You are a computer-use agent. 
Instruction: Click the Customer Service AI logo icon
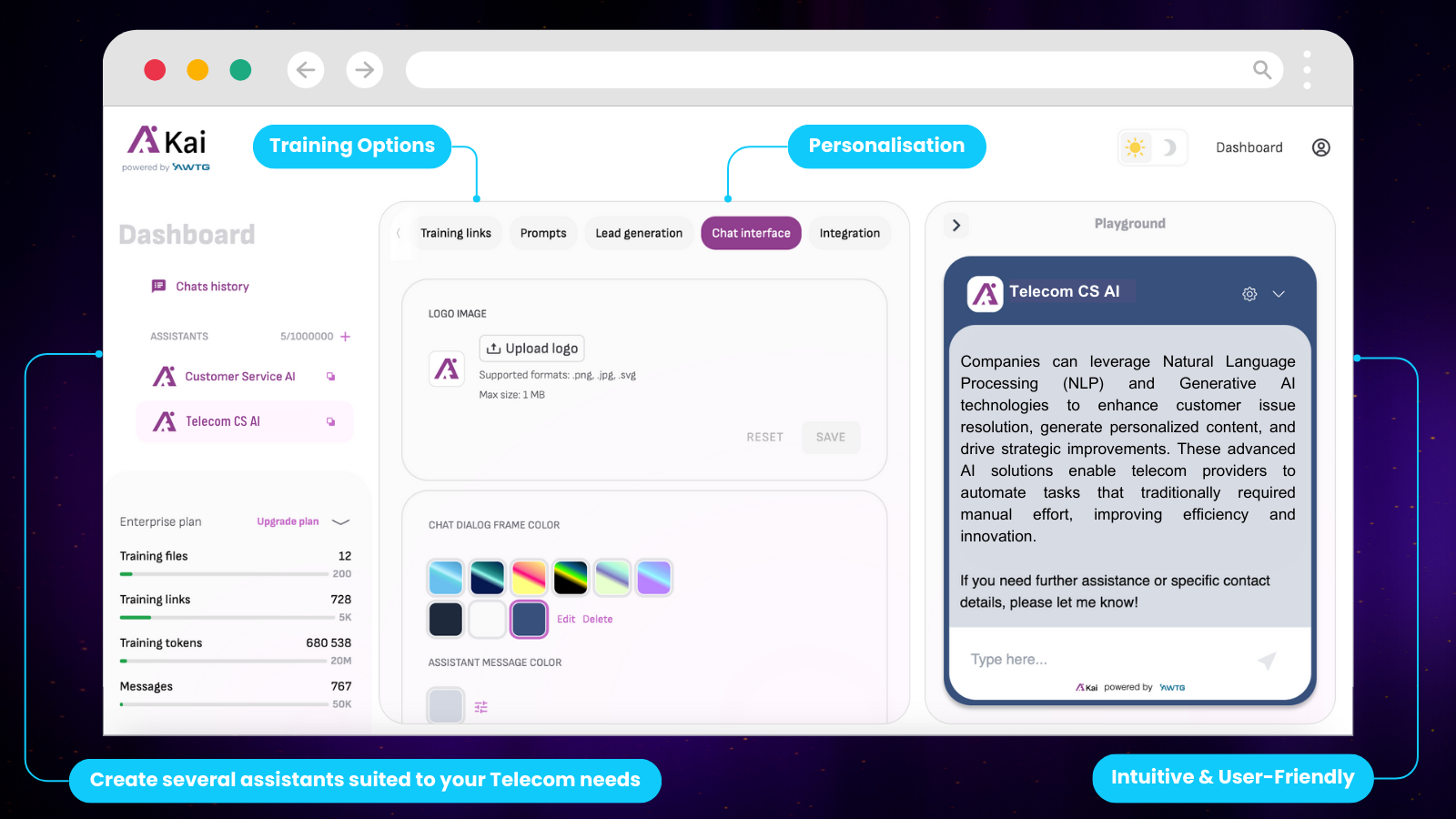point(165,376)
